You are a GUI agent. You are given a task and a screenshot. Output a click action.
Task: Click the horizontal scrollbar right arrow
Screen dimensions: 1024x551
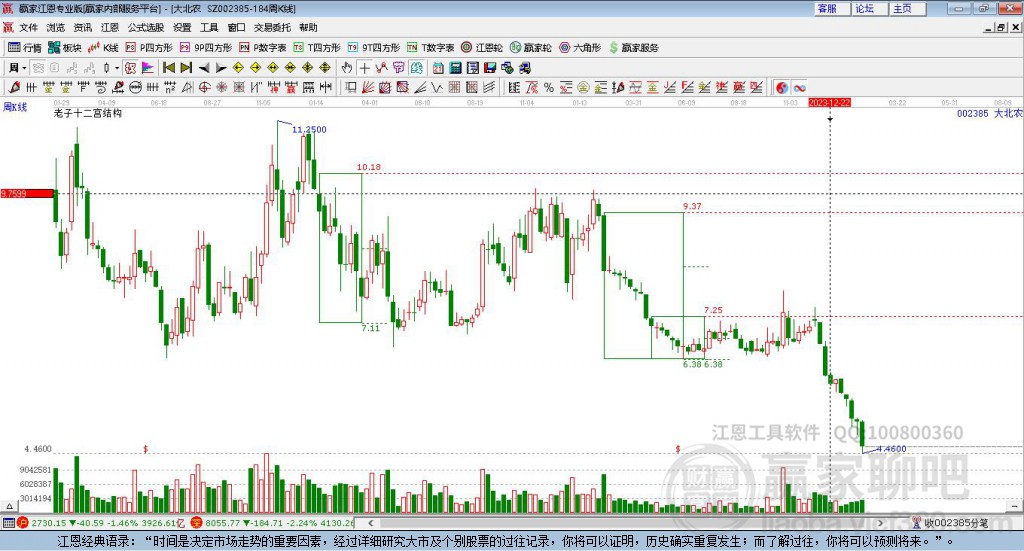point(880,523)
